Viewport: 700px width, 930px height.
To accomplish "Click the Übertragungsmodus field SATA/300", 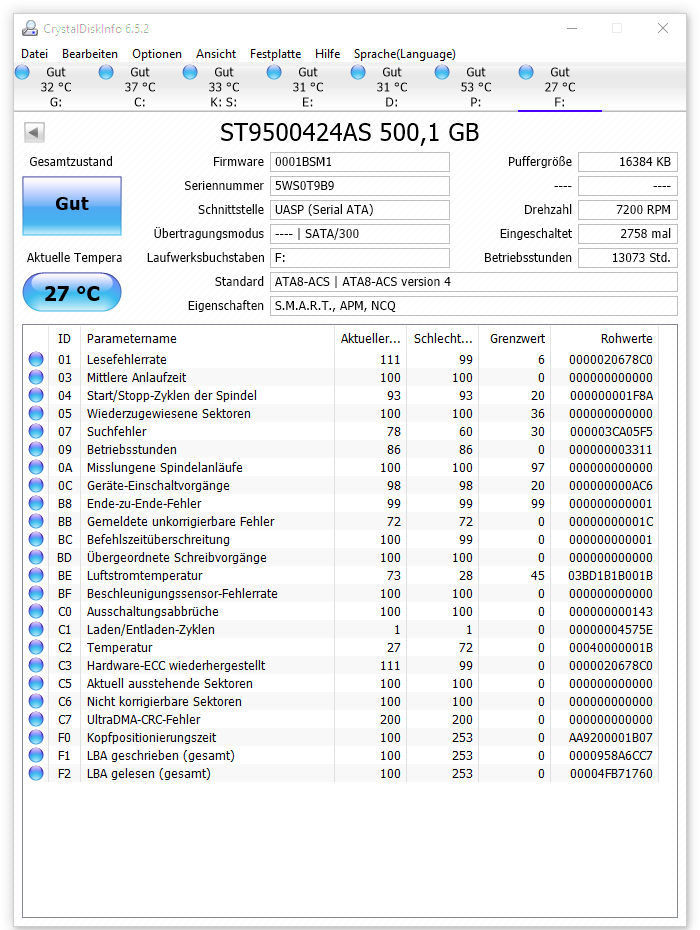I will [359, 234].
